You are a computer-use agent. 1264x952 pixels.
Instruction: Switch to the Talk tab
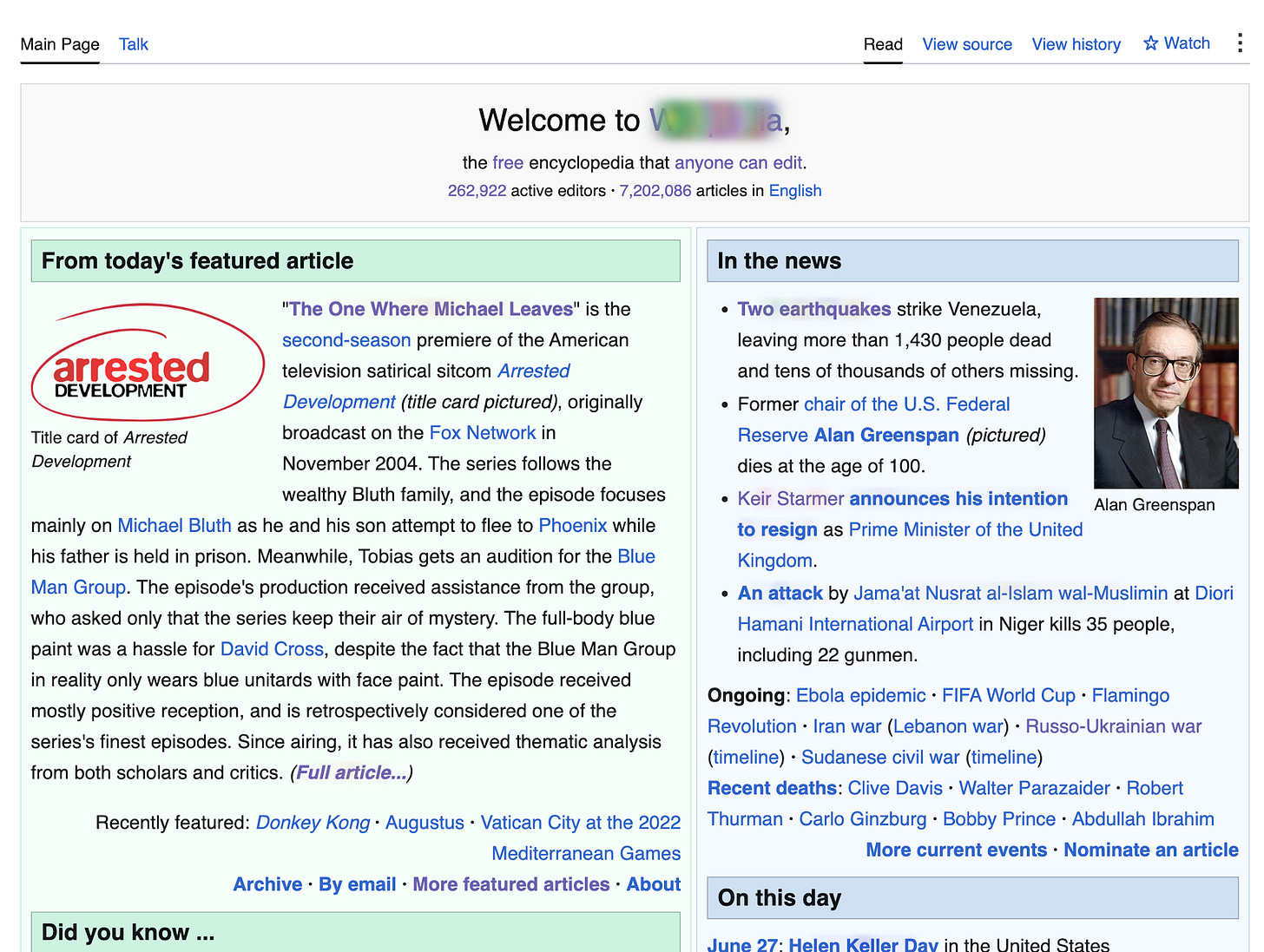134,44
